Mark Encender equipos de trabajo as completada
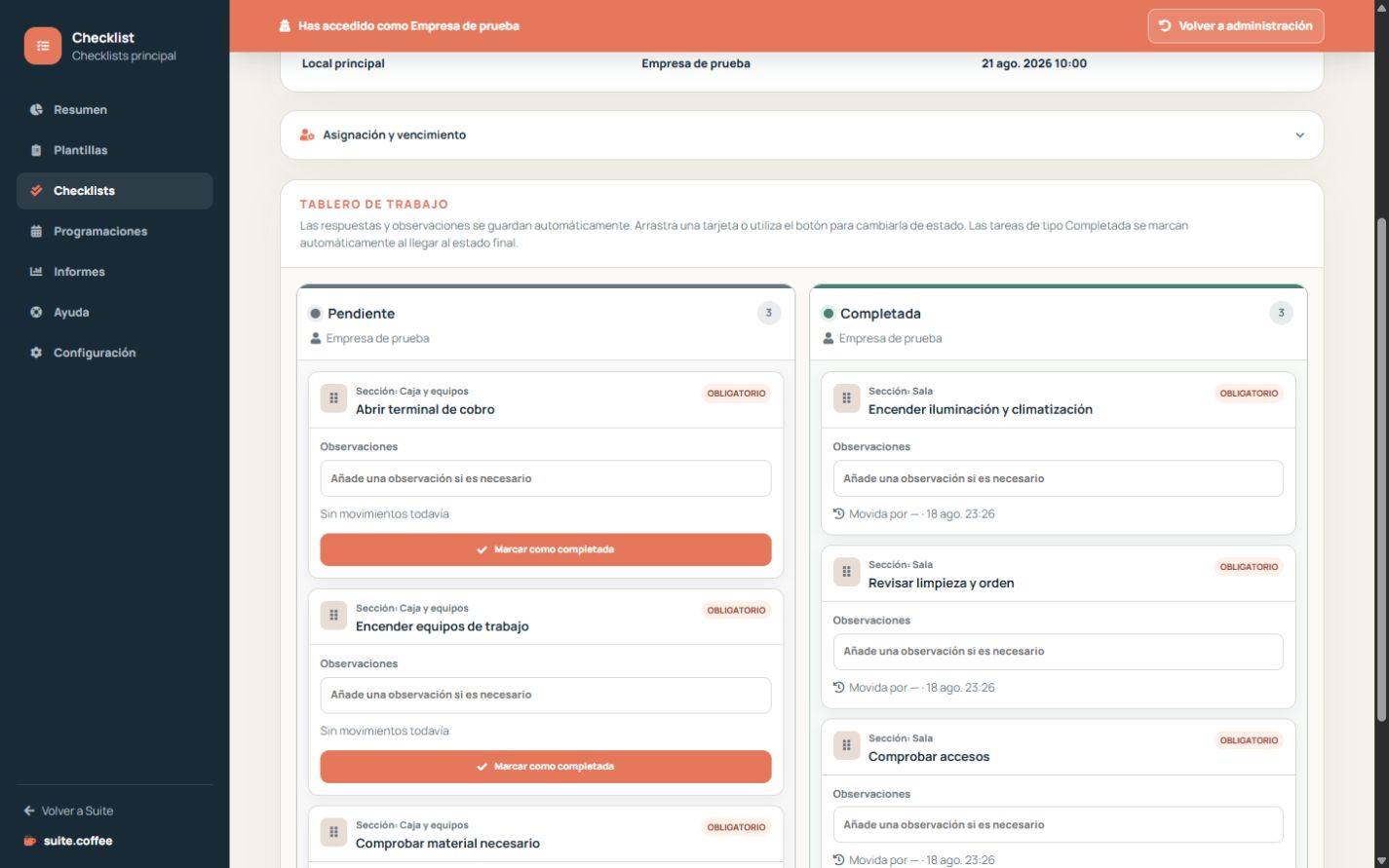This screenshot has width=1389, height=868. 546,767
